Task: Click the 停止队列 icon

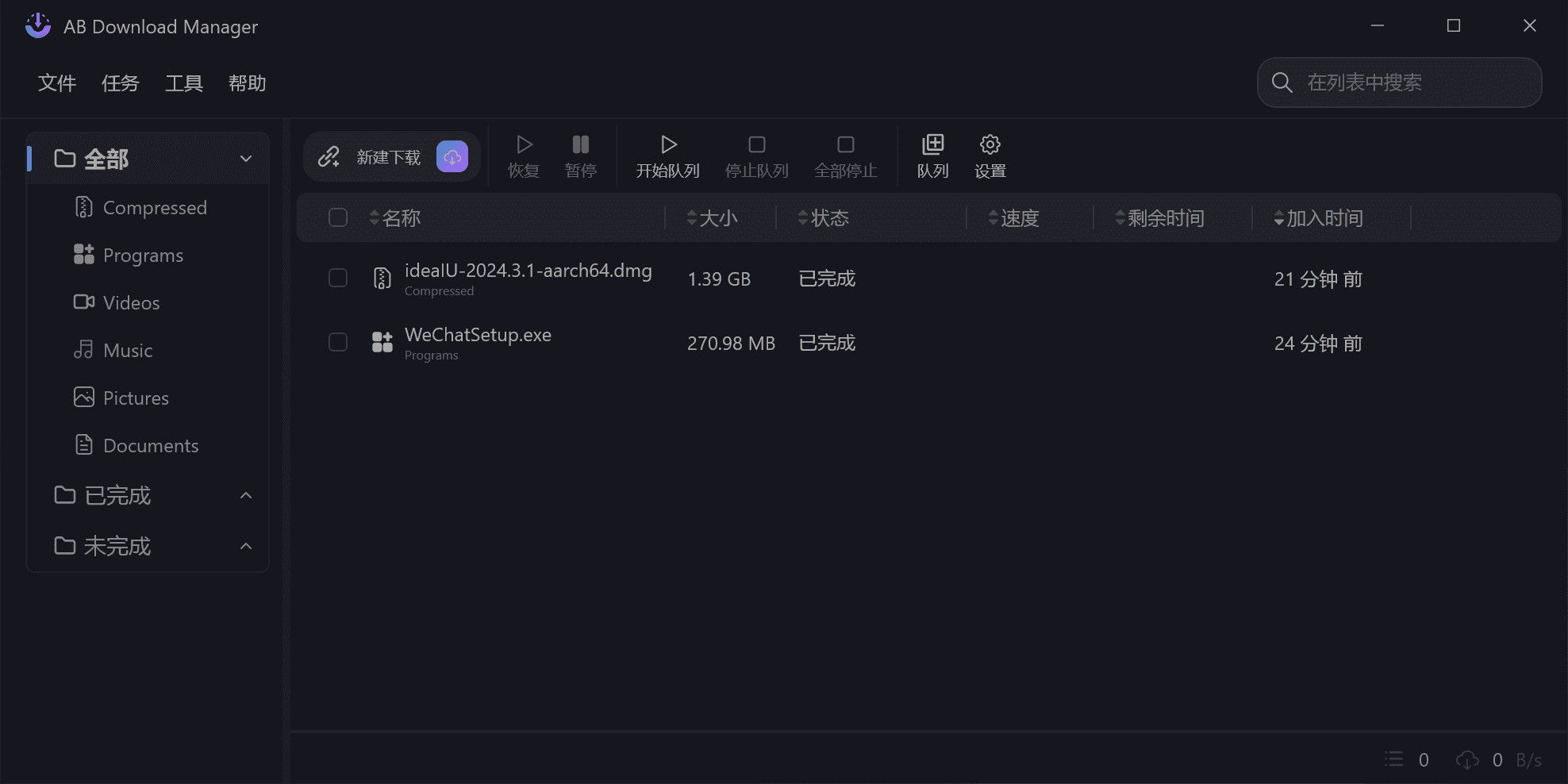Action: [755, 155]
